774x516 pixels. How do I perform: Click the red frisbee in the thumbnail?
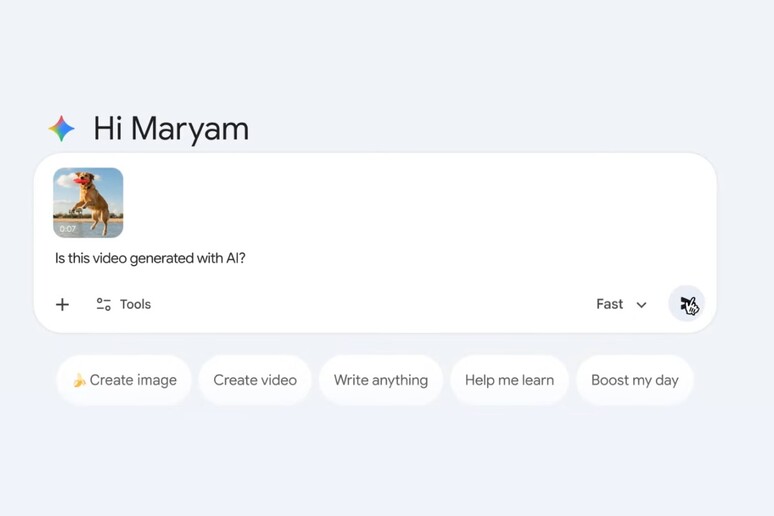tap(80, 182)
